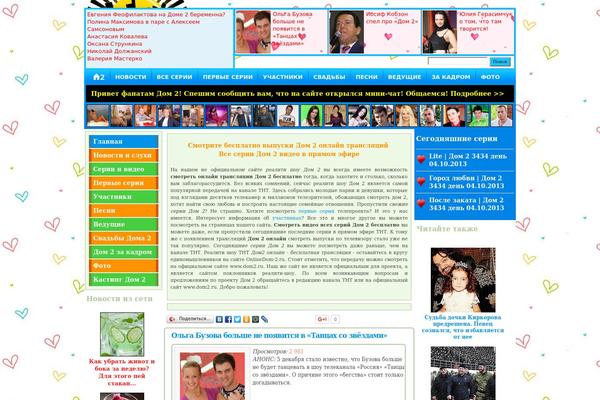Click первые серии link in the intro text
Image resolution: width=600 pixels, height=400 pixels.
click(316, 211)
